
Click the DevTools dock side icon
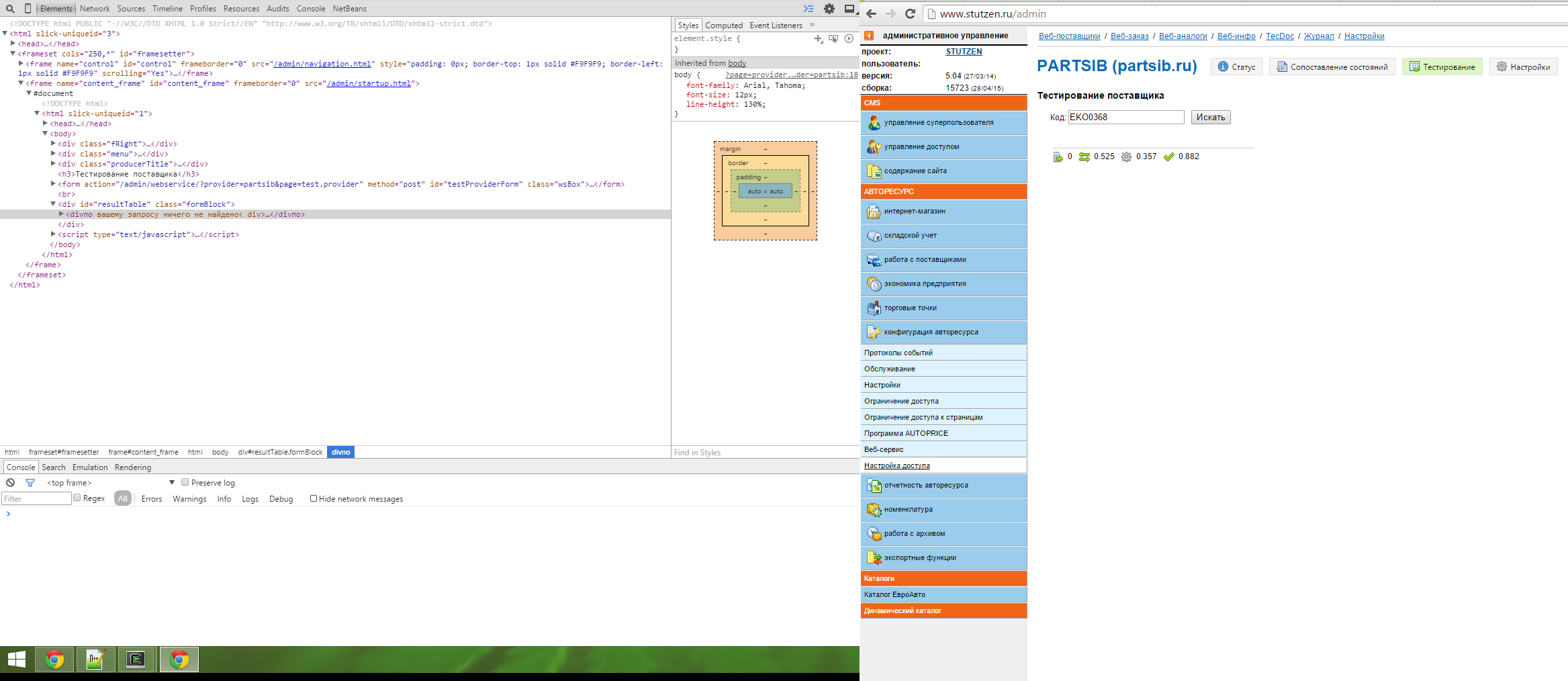849,9
